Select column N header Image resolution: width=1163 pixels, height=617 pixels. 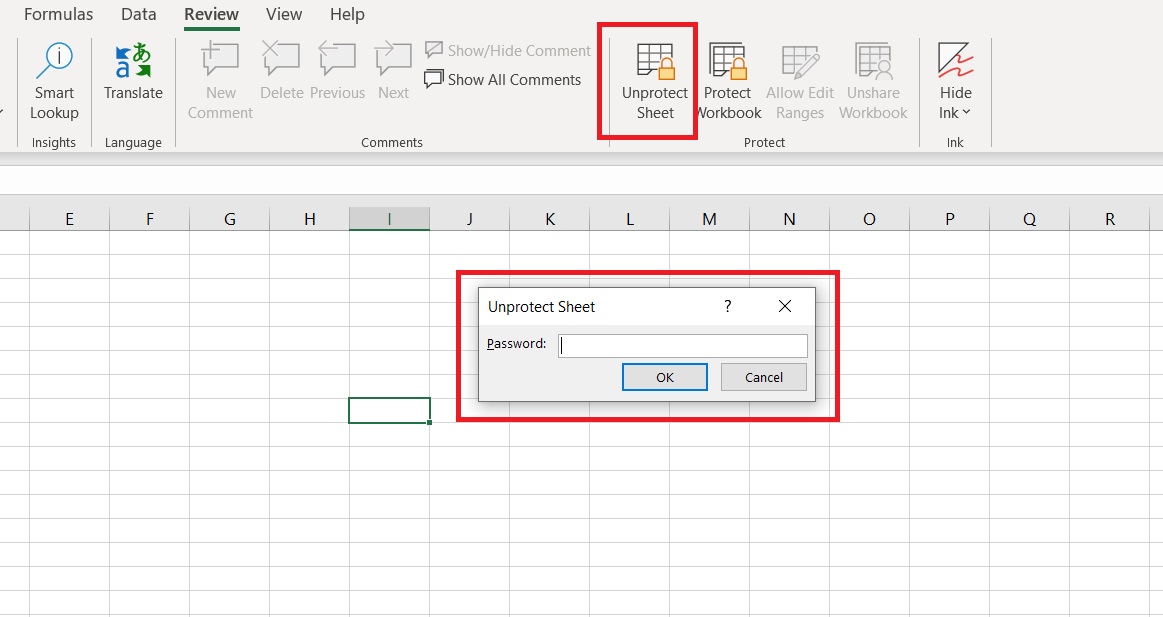coord(790,219)
